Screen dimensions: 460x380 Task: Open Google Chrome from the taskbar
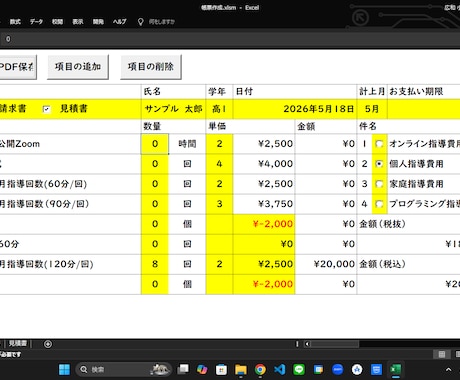coord(260,369)
